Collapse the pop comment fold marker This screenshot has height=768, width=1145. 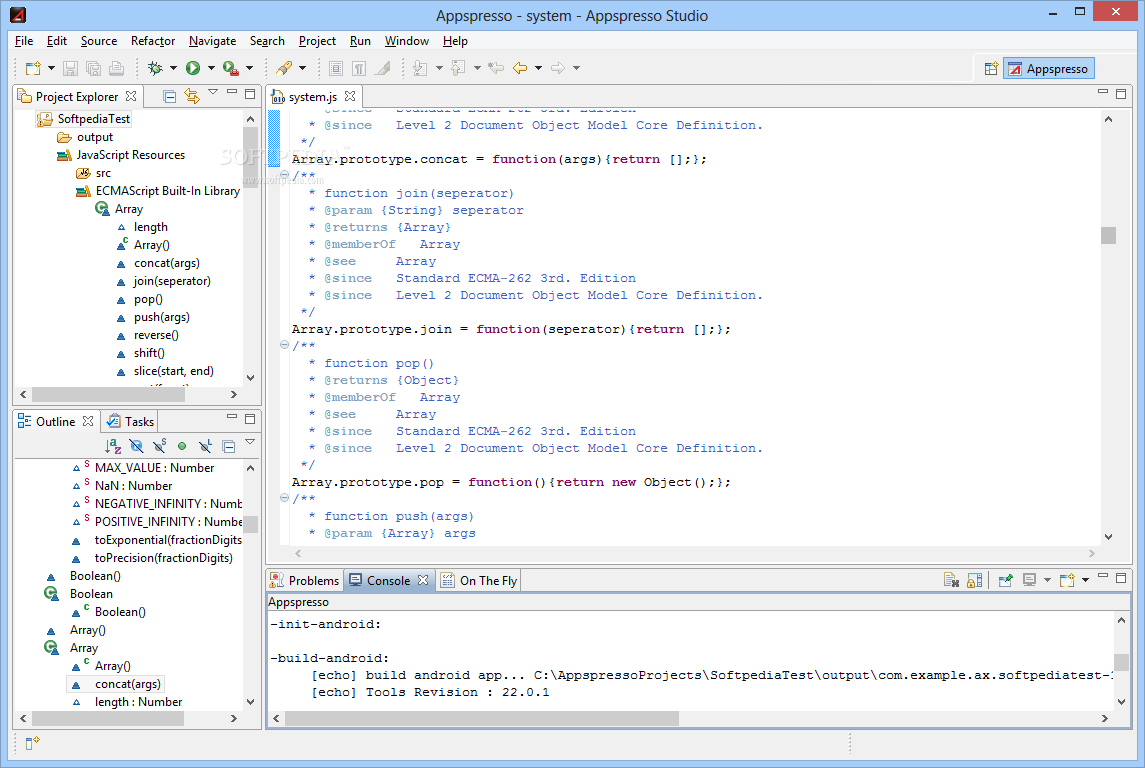[284, 345]
